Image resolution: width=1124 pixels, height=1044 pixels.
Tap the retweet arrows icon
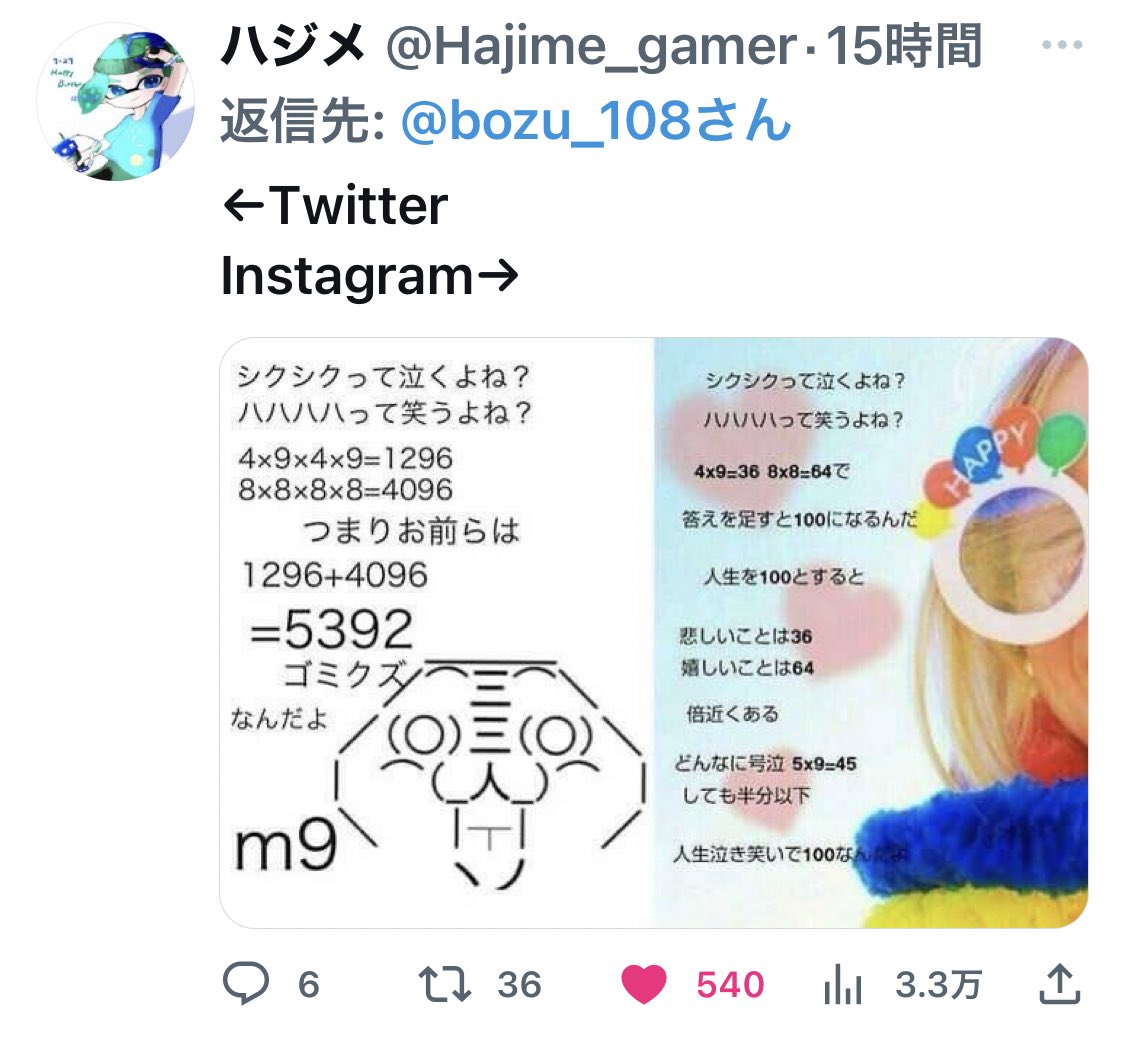tap(444, 984)
